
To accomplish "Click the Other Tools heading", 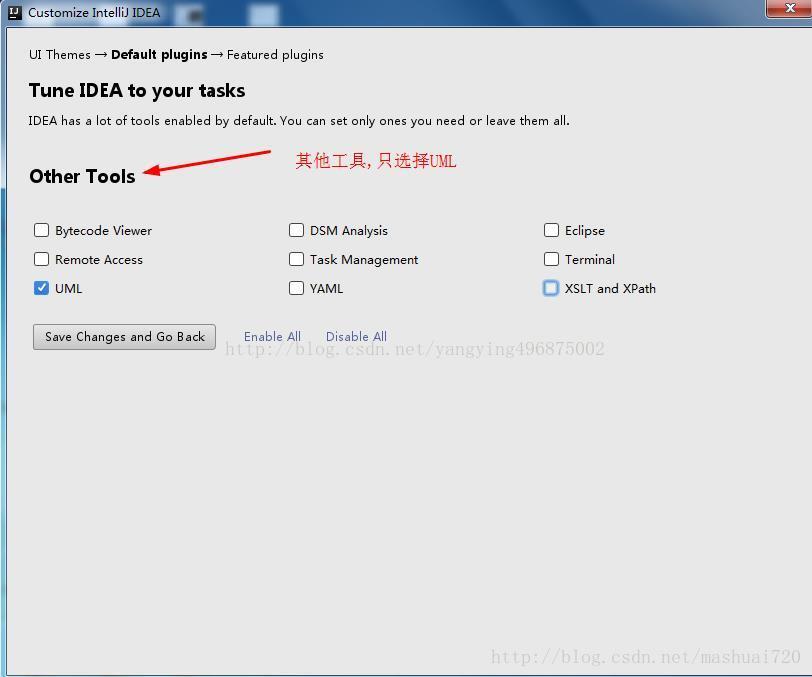I will coord(82,176).
